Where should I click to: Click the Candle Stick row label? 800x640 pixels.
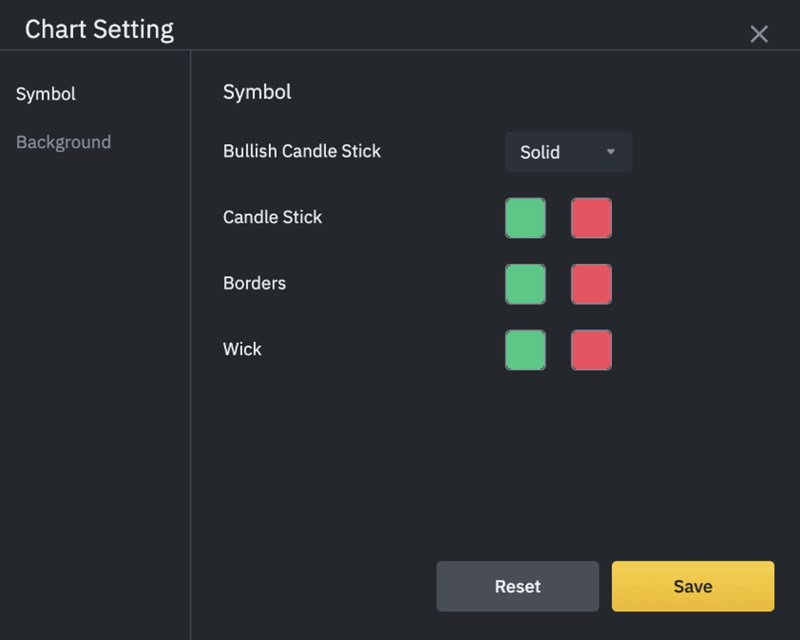(272, 217)
